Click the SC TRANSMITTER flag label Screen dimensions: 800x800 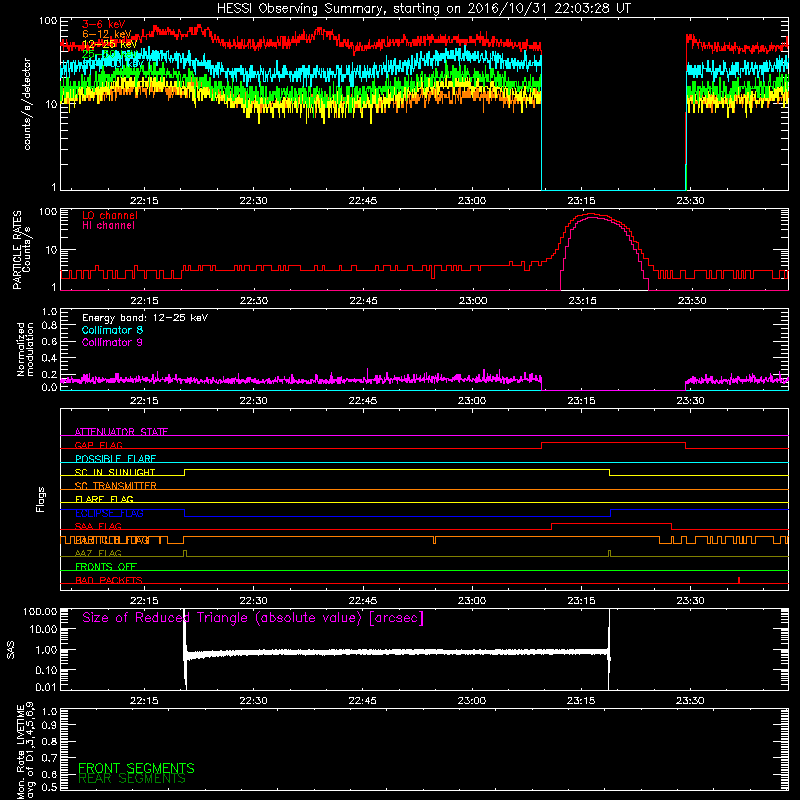pyautogui.click(x=116, y=485)
